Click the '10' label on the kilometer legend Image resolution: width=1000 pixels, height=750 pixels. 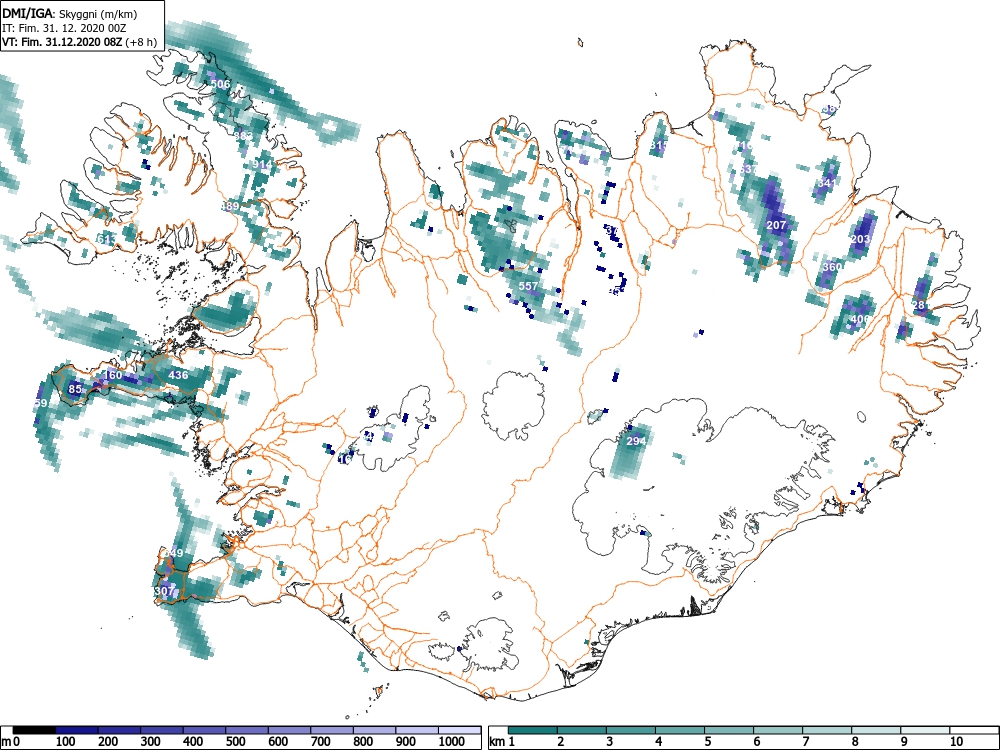click(956, 742)
